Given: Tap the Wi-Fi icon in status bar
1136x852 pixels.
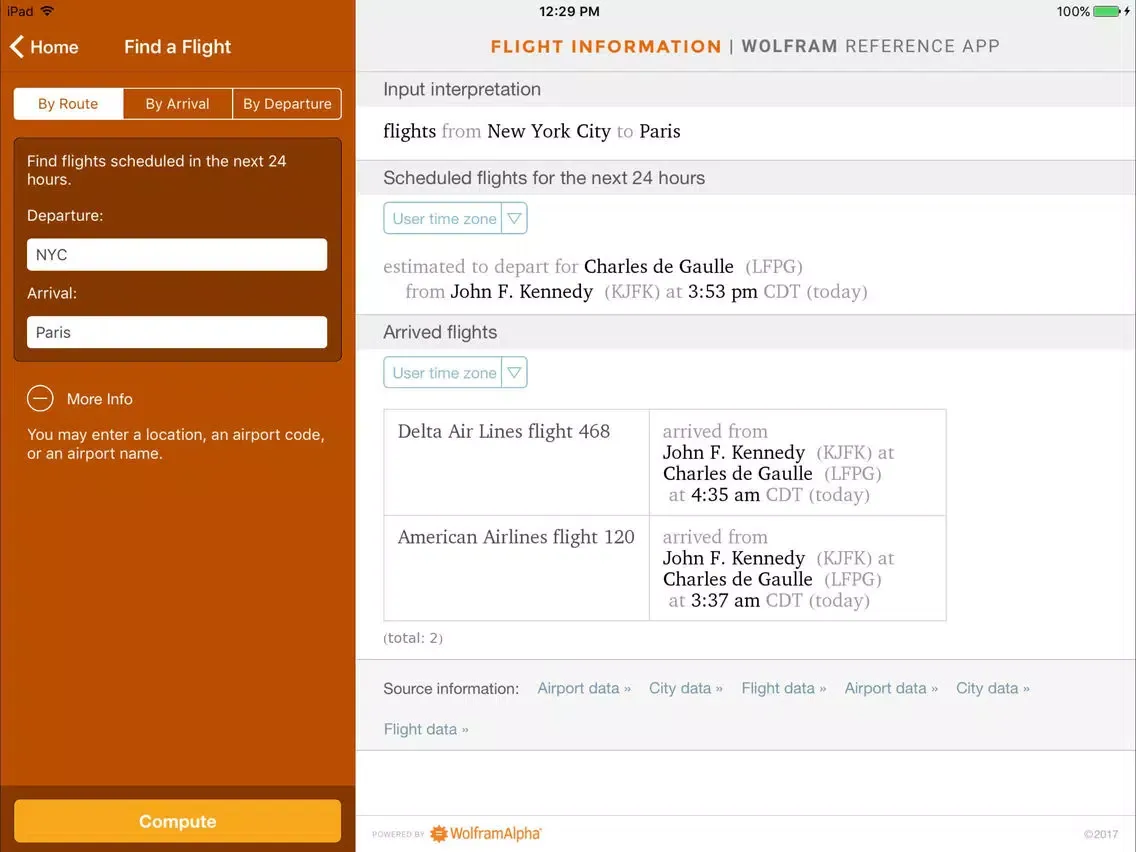Looking at the screenshot, I should click(47, 11).
